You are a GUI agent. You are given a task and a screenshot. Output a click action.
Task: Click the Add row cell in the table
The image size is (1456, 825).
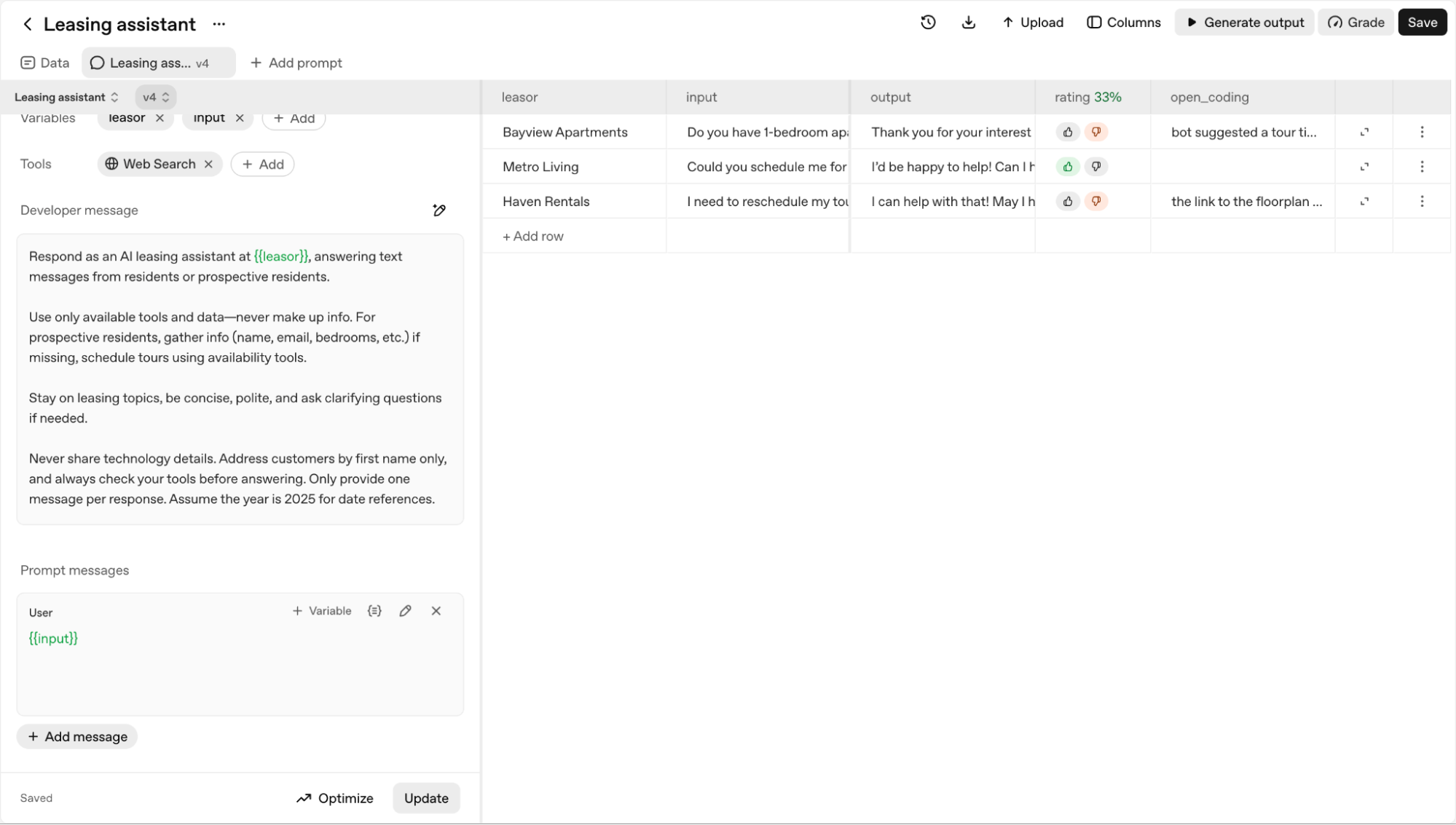click(x=533, y=236)
